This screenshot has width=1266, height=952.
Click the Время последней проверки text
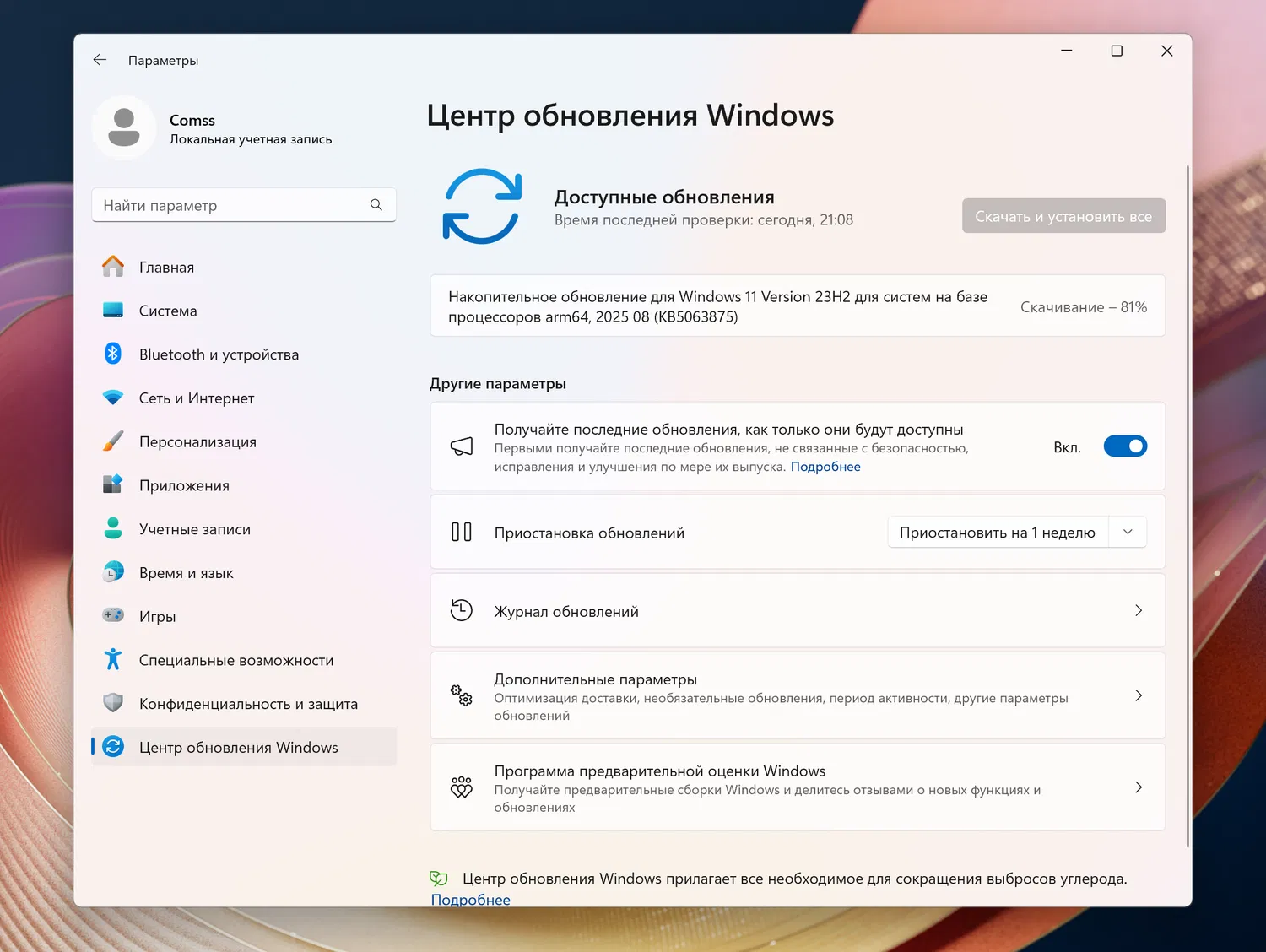[704, 220]
